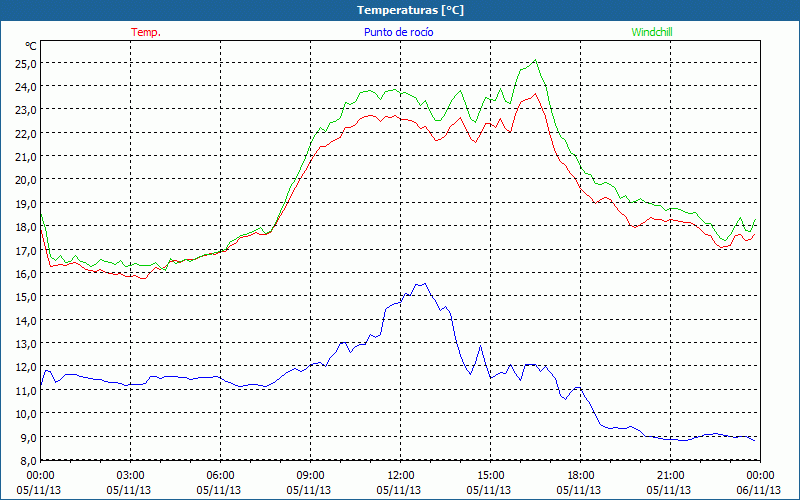Click the green Windchill peak above 25,0
800x500 pixels.
coord(535,60)
